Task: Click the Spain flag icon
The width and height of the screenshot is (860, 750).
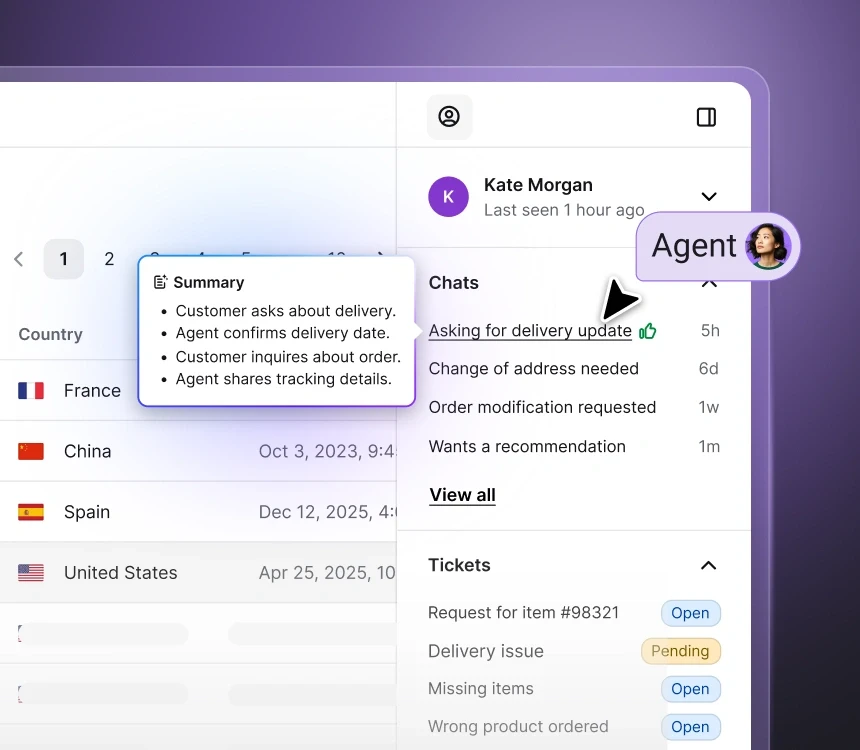Action: point(30,511)
